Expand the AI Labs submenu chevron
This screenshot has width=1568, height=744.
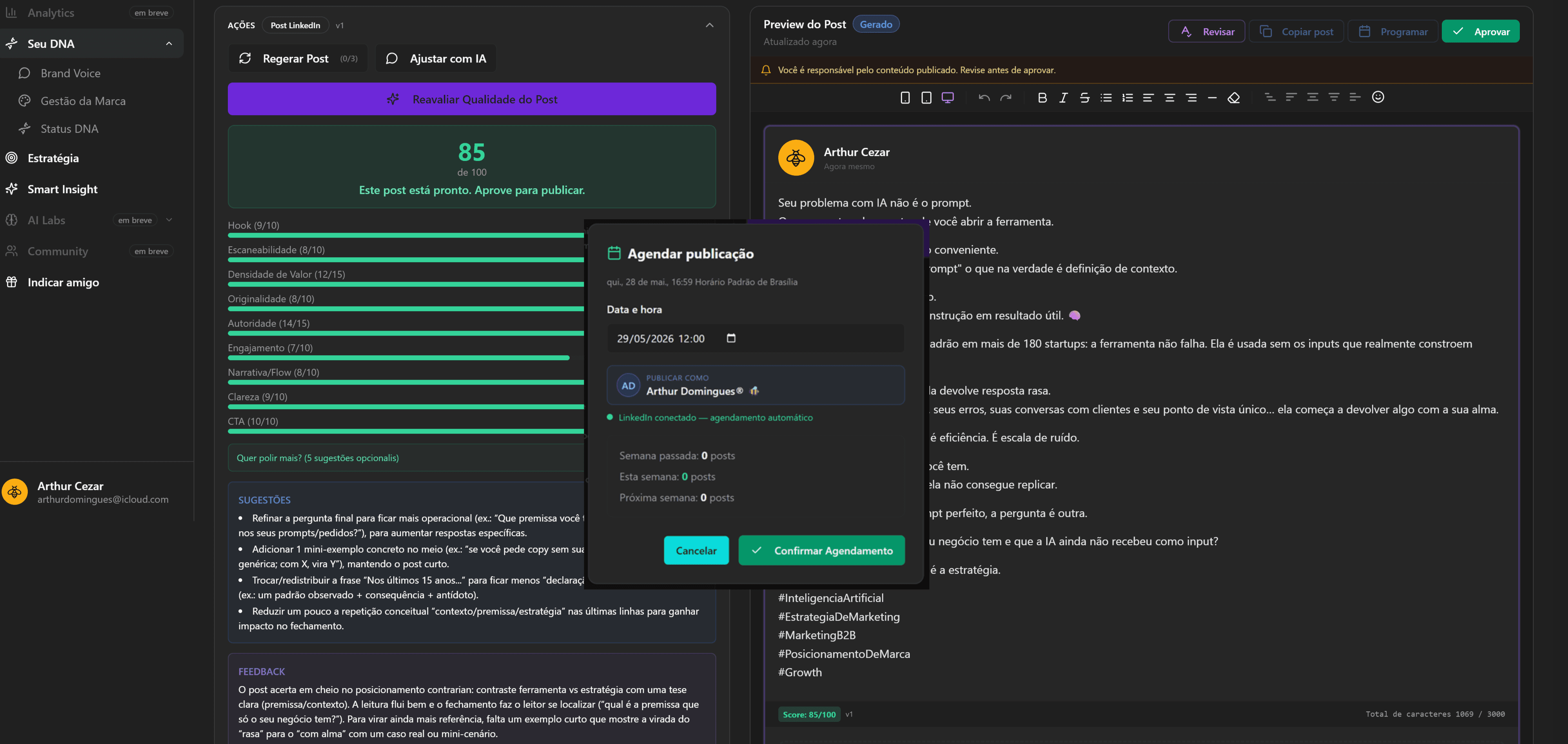click(x=169, y=220)
